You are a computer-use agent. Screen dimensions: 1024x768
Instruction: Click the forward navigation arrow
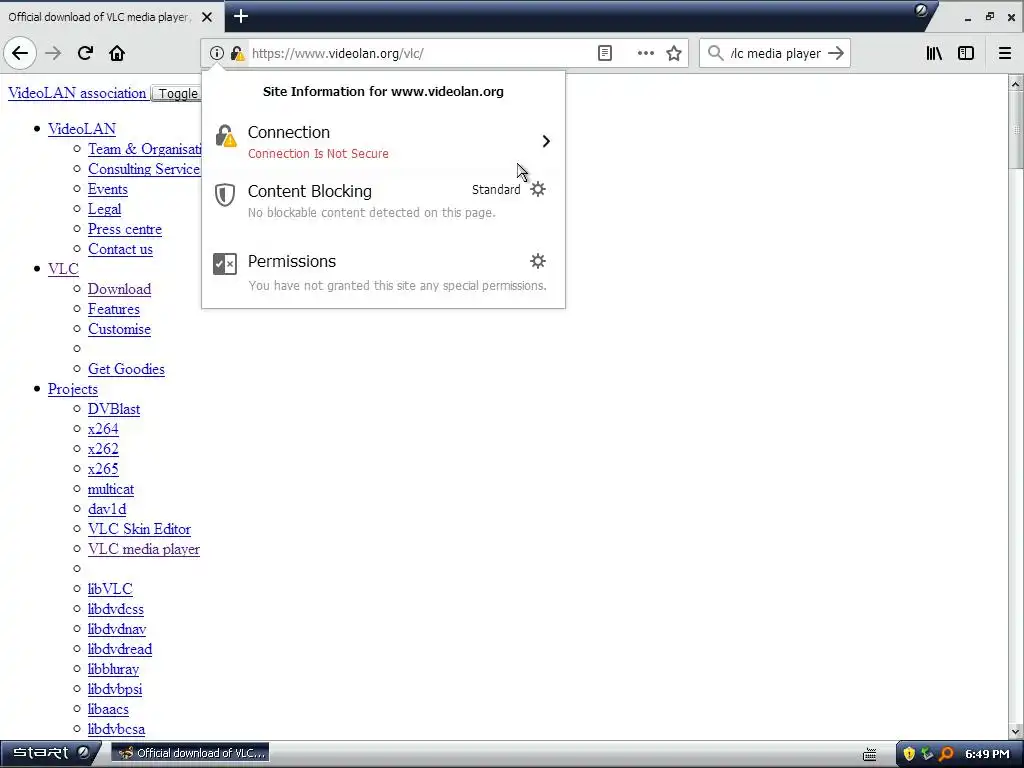coord(53,53)
